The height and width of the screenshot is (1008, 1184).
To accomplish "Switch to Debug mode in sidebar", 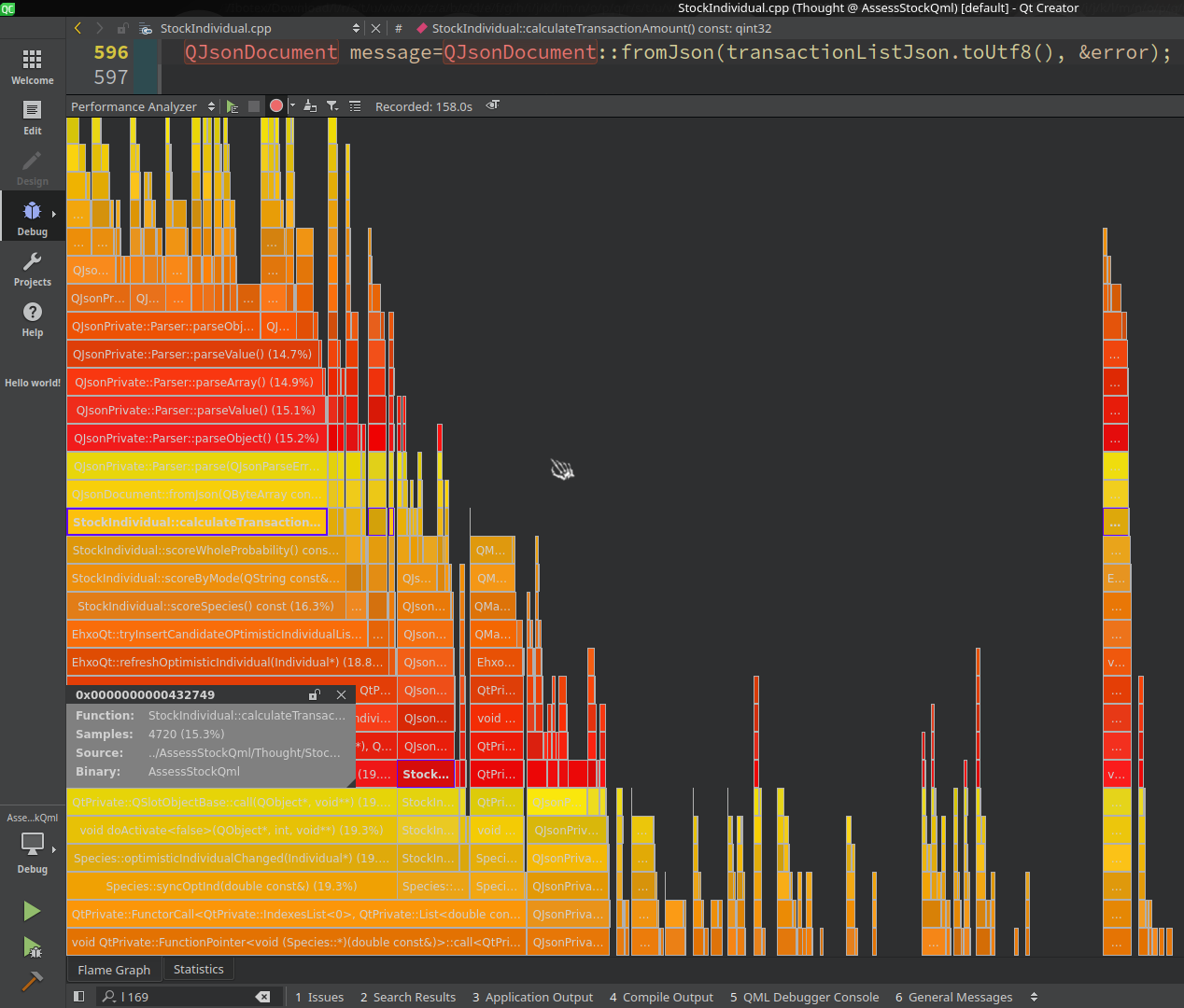I will coord(32,217).
